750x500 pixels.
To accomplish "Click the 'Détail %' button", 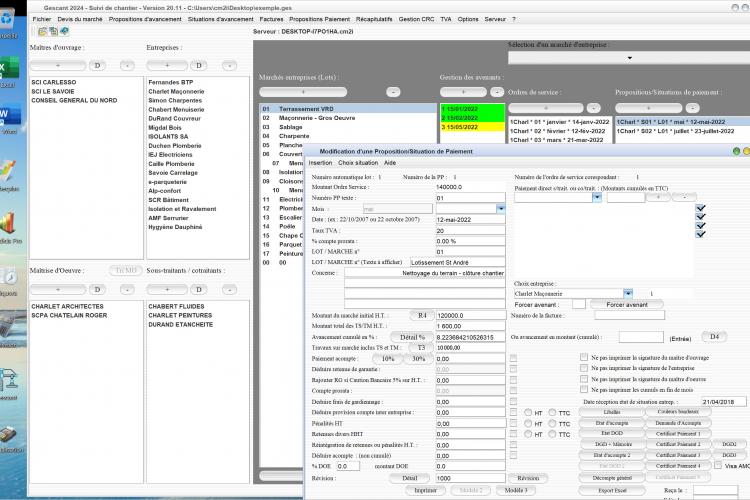I will [412, 337].
